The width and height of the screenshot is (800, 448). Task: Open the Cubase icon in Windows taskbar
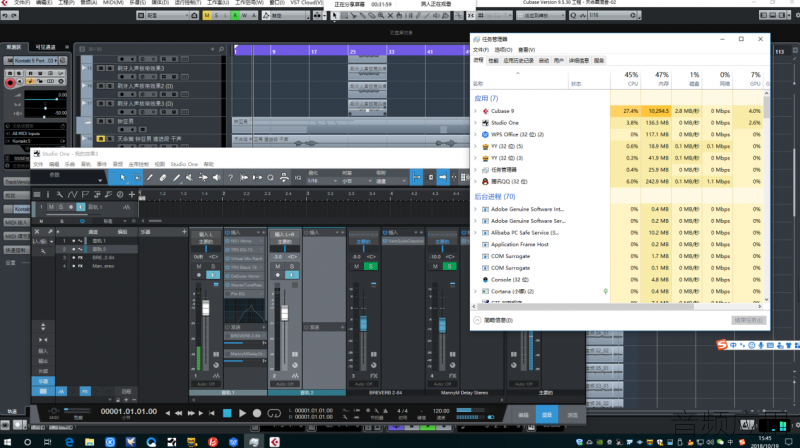coord(274,442)
